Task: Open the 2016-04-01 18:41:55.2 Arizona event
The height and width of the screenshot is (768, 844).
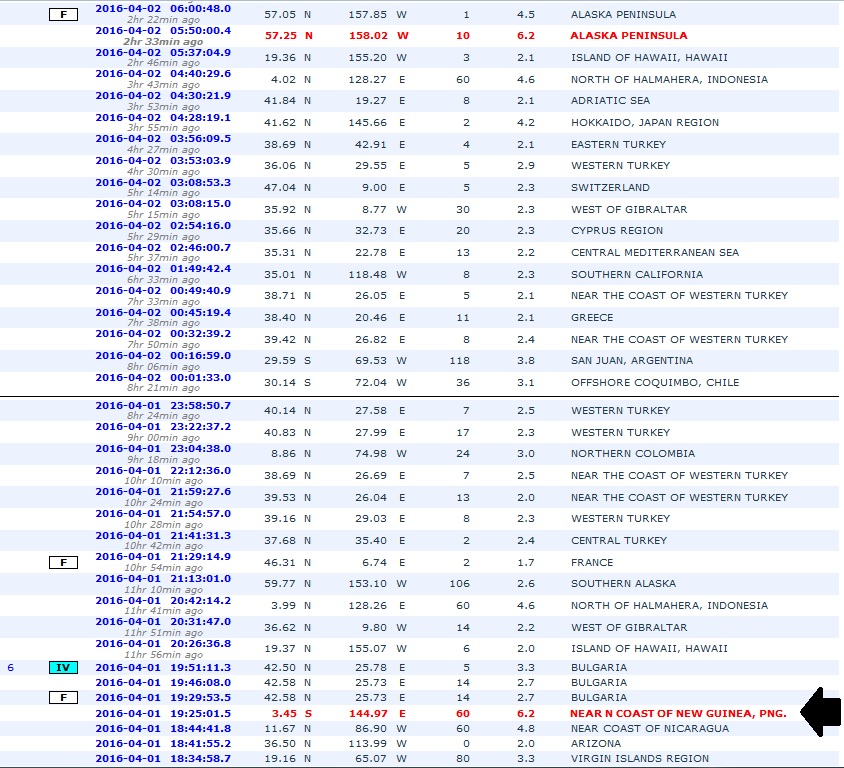Action: tap(163, 743)
